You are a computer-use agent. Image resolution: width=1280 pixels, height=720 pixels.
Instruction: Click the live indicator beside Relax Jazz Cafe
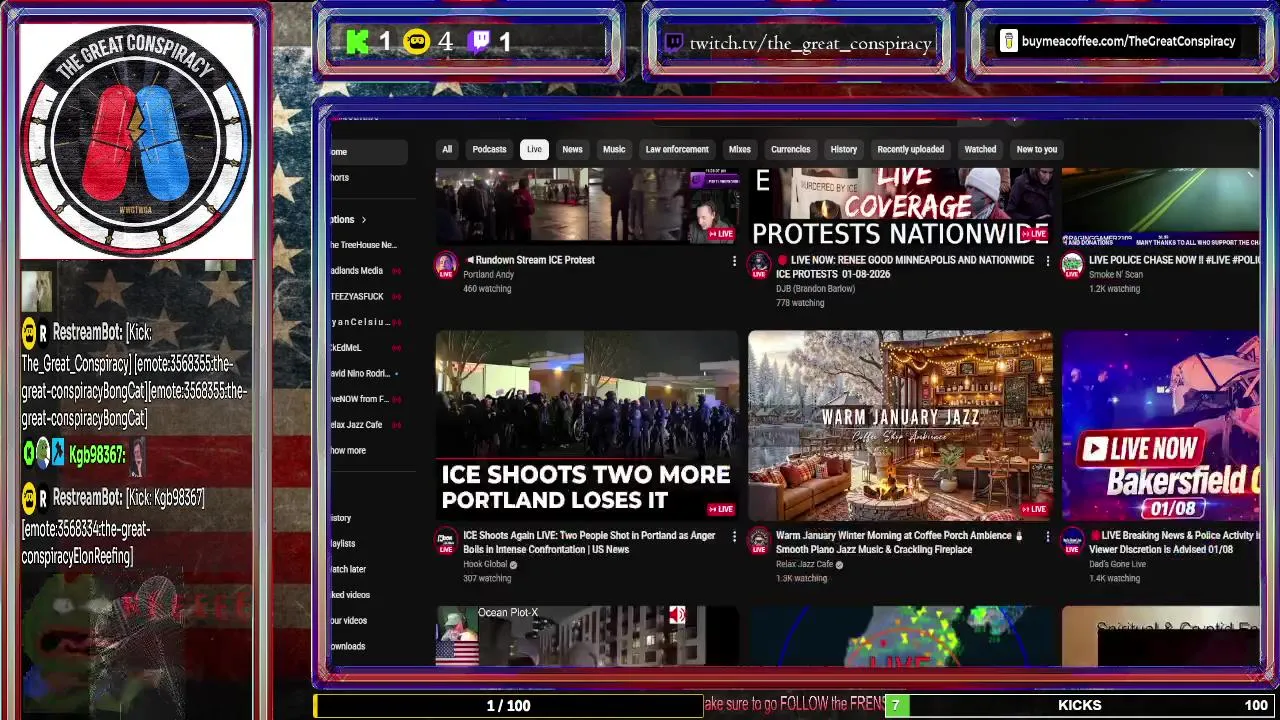click(396, 425)
